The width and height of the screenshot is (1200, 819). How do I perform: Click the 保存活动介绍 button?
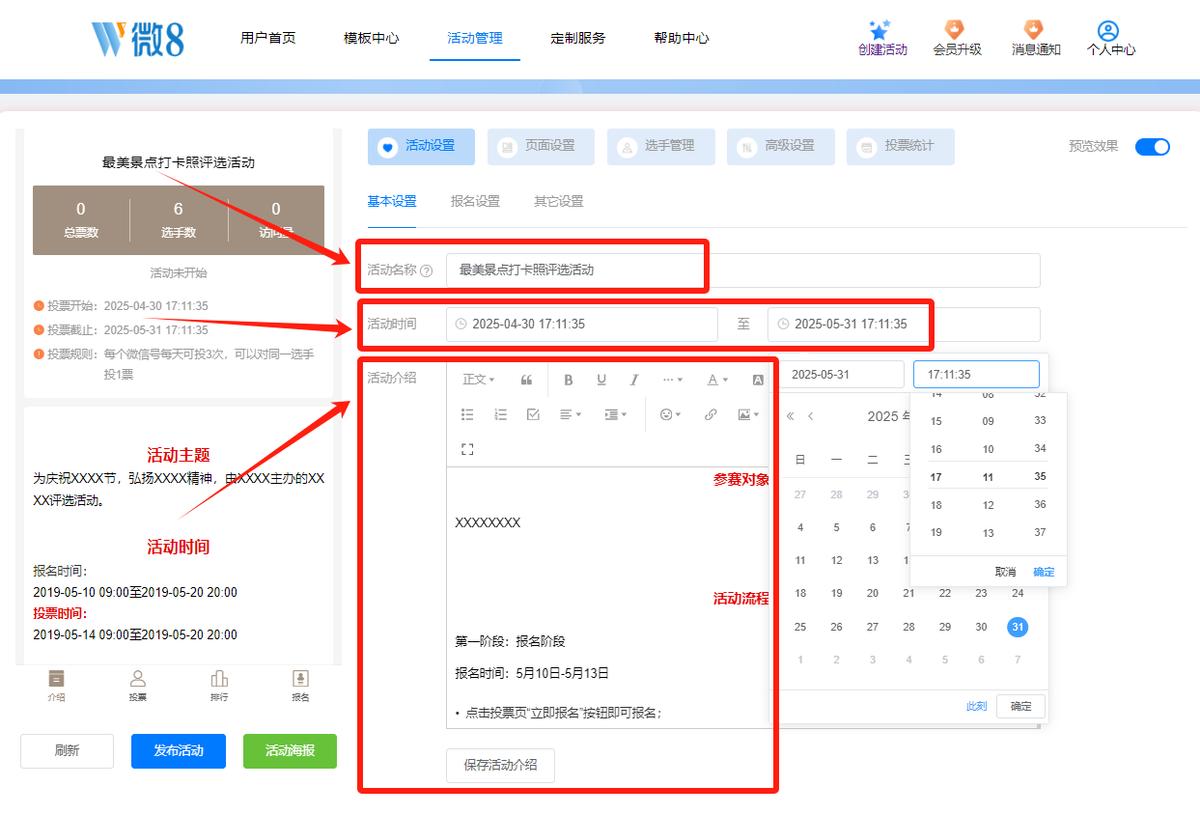click(500, 765)
